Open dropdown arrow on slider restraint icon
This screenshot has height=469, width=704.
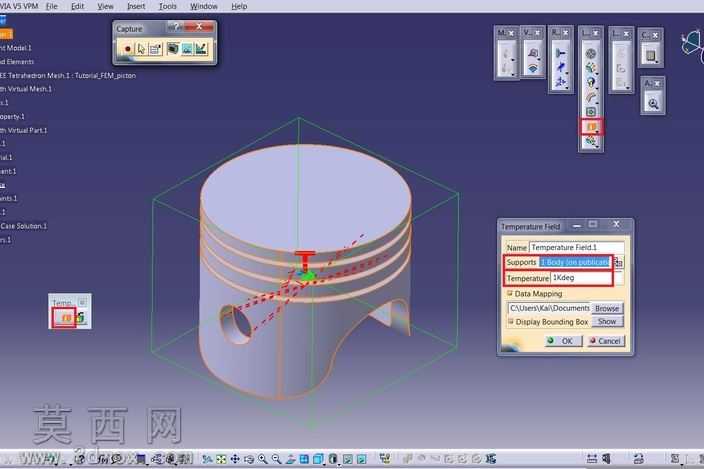tap(567, 73)
